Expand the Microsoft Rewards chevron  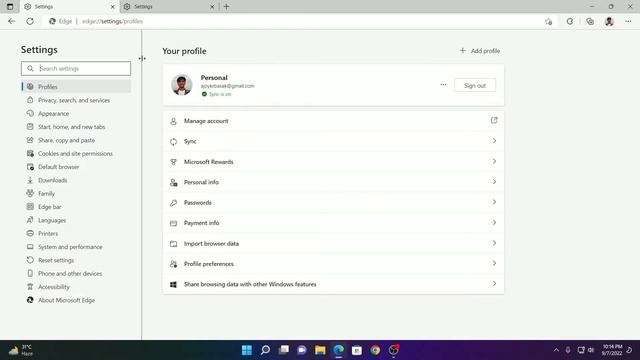494,161
